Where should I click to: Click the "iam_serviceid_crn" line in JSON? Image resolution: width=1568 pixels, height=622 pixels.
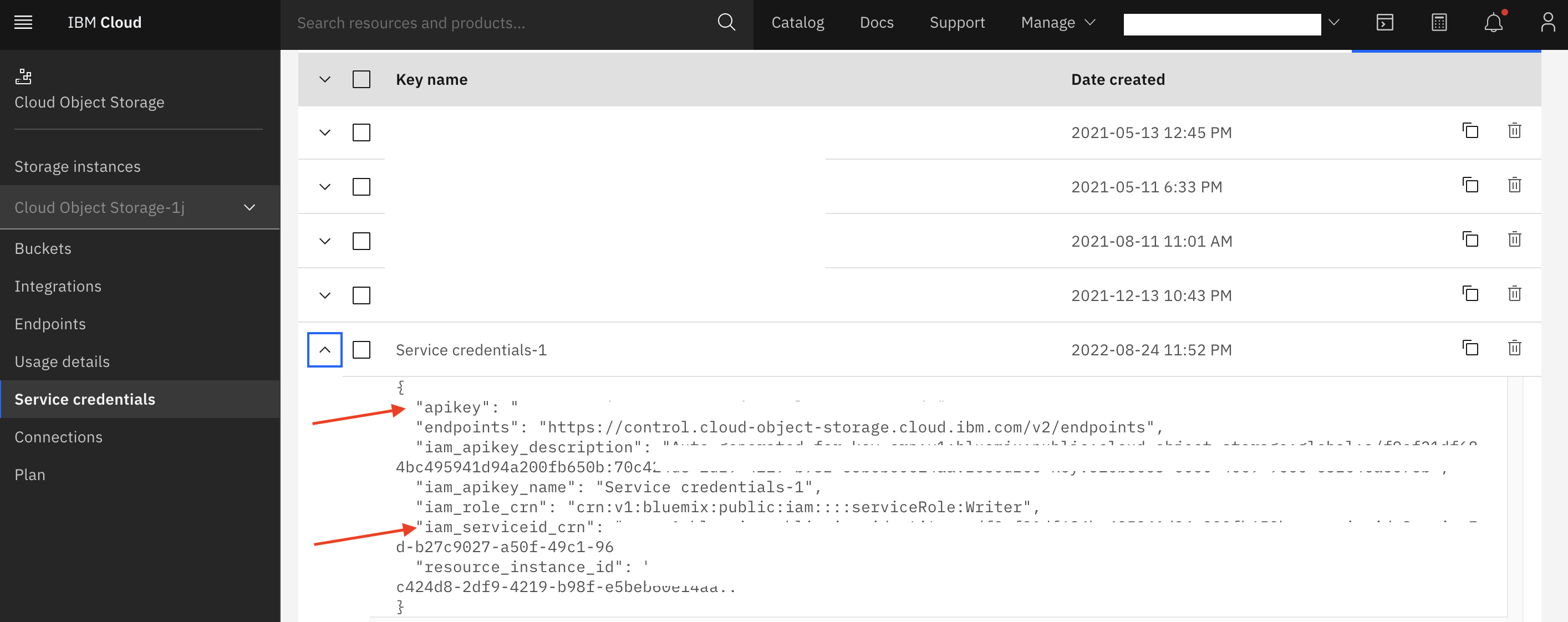point(518,527)
